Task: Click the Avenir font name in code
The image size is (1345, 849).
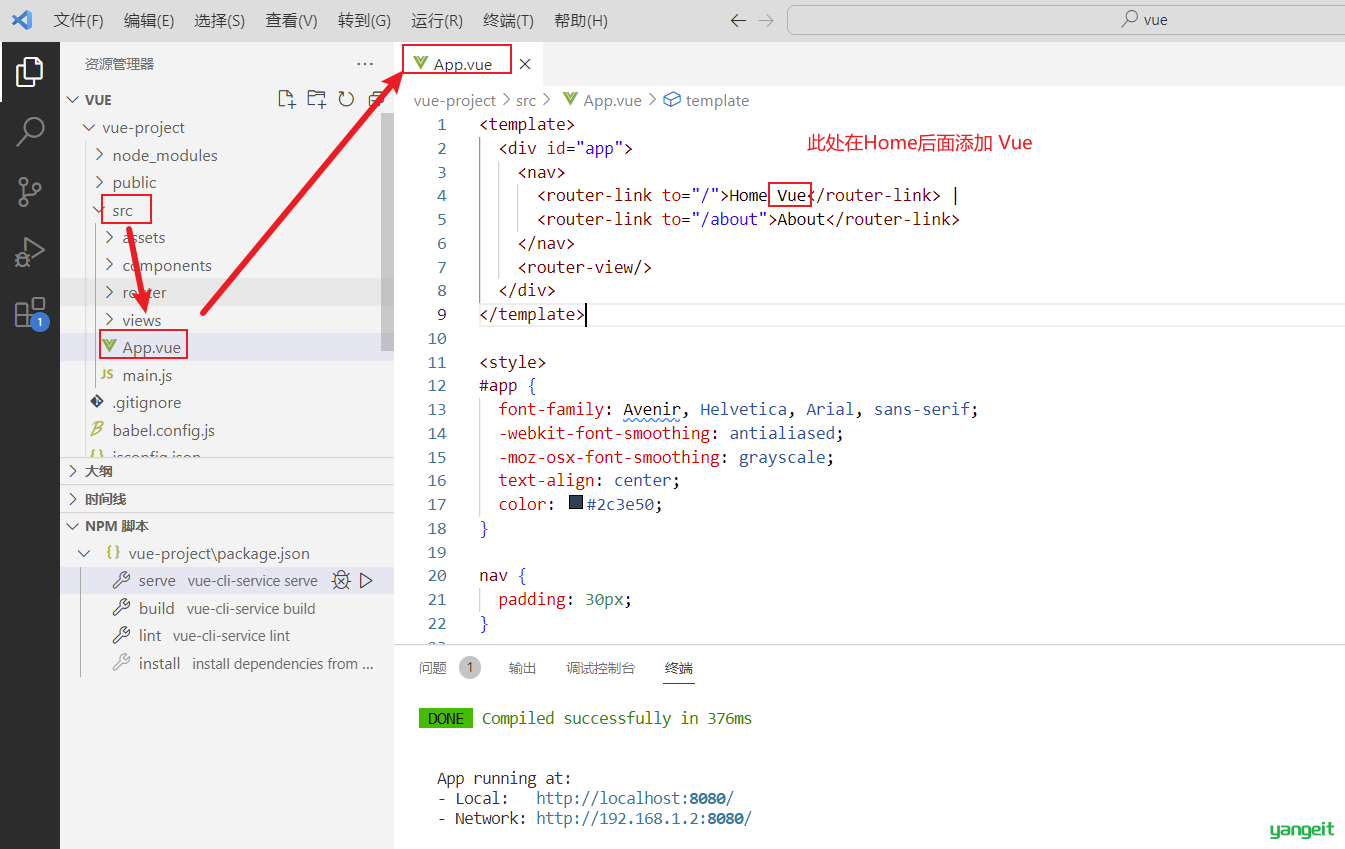Action: pyautogui.click(x=651, y=409)
